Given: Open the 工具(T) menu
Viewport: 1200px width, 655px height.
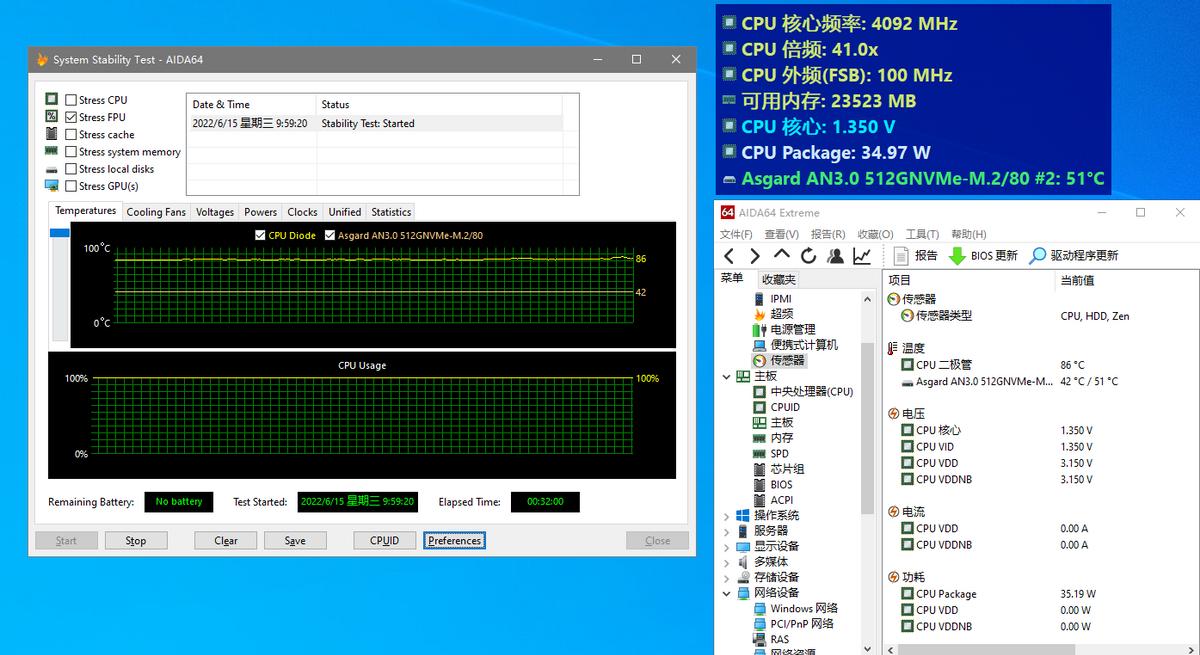Looking at the screenshot, I should click(922, 234).
